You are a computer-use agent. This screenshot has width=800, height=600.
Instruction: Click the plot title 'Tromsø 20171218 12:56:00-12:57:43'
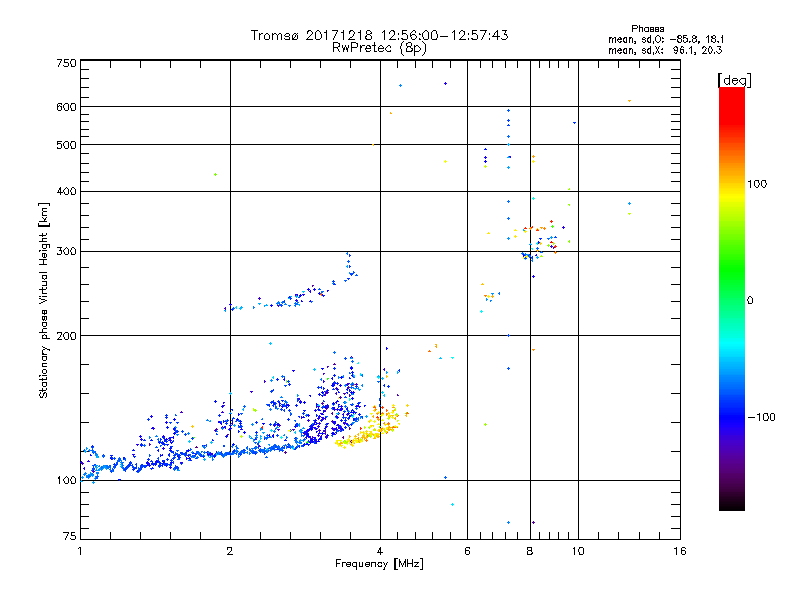(379, 35)
